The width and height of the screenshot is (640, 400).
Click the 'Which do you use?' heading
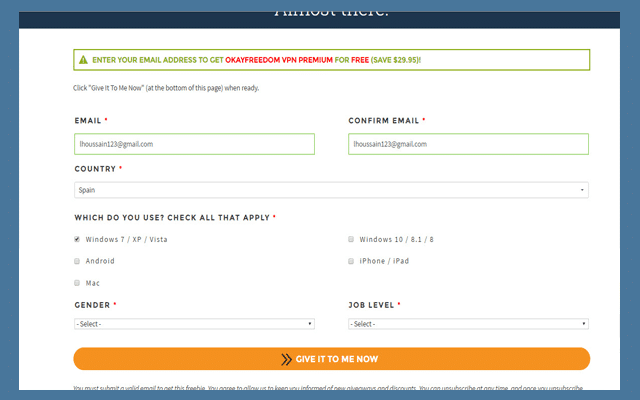170,218
